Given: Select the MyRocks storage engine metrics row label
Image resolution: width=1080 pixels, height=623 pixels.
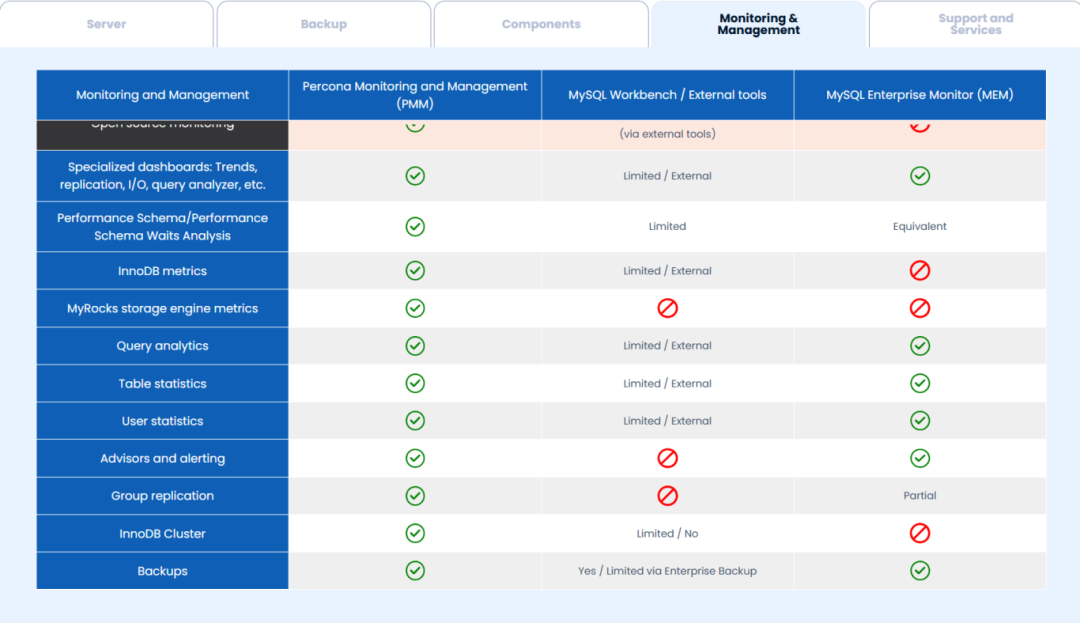Looking at the screenshot, I should click(x=163, y=308).
